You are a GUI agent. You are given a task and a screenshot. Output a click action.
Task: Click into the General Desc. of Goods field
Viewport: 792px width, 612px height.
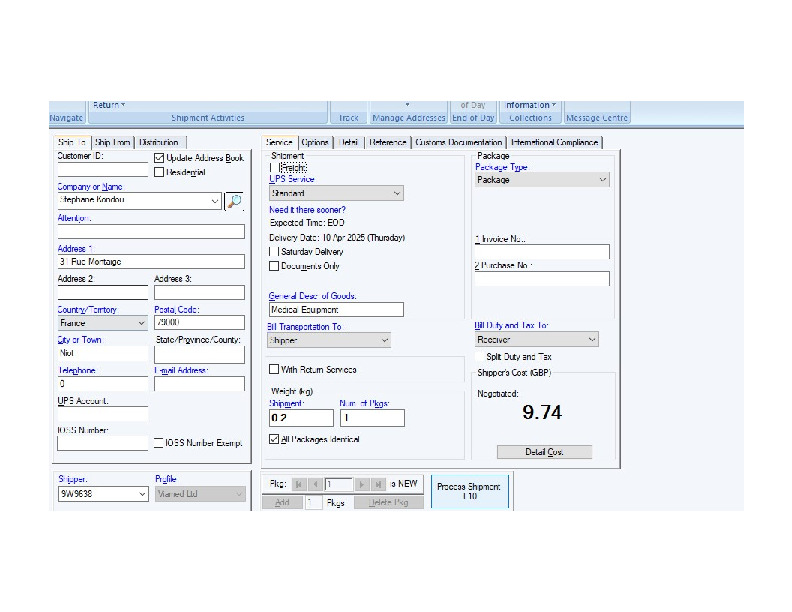[336, 310]
